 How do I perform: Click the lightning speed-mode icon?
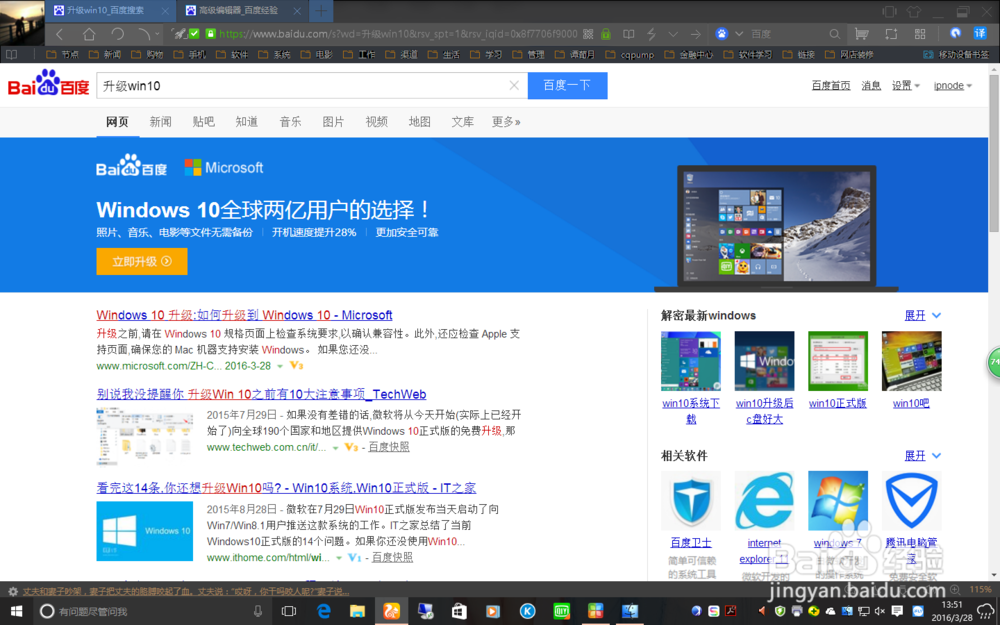click(x=651, y=34)
